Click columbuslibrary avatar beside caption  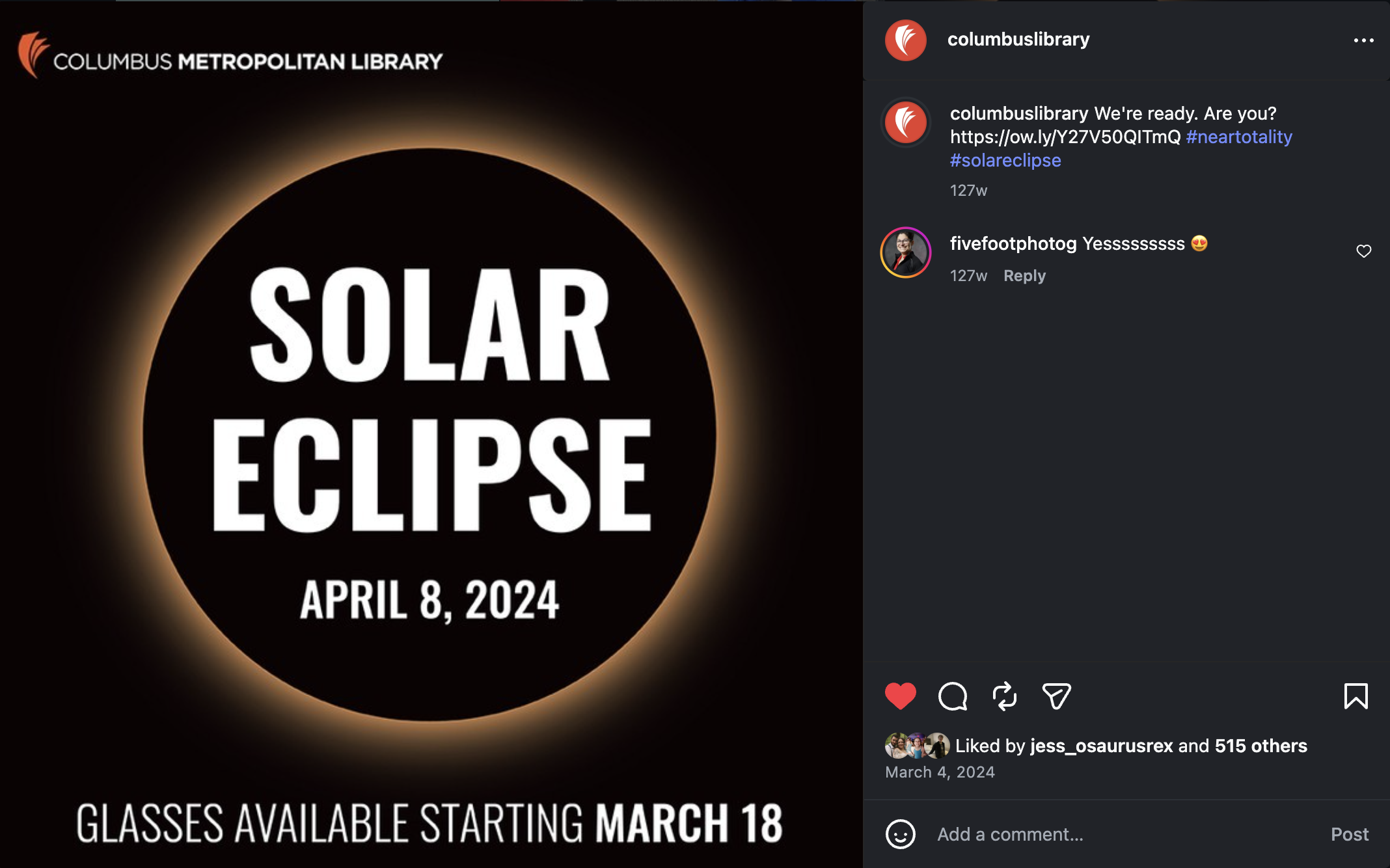906,122
